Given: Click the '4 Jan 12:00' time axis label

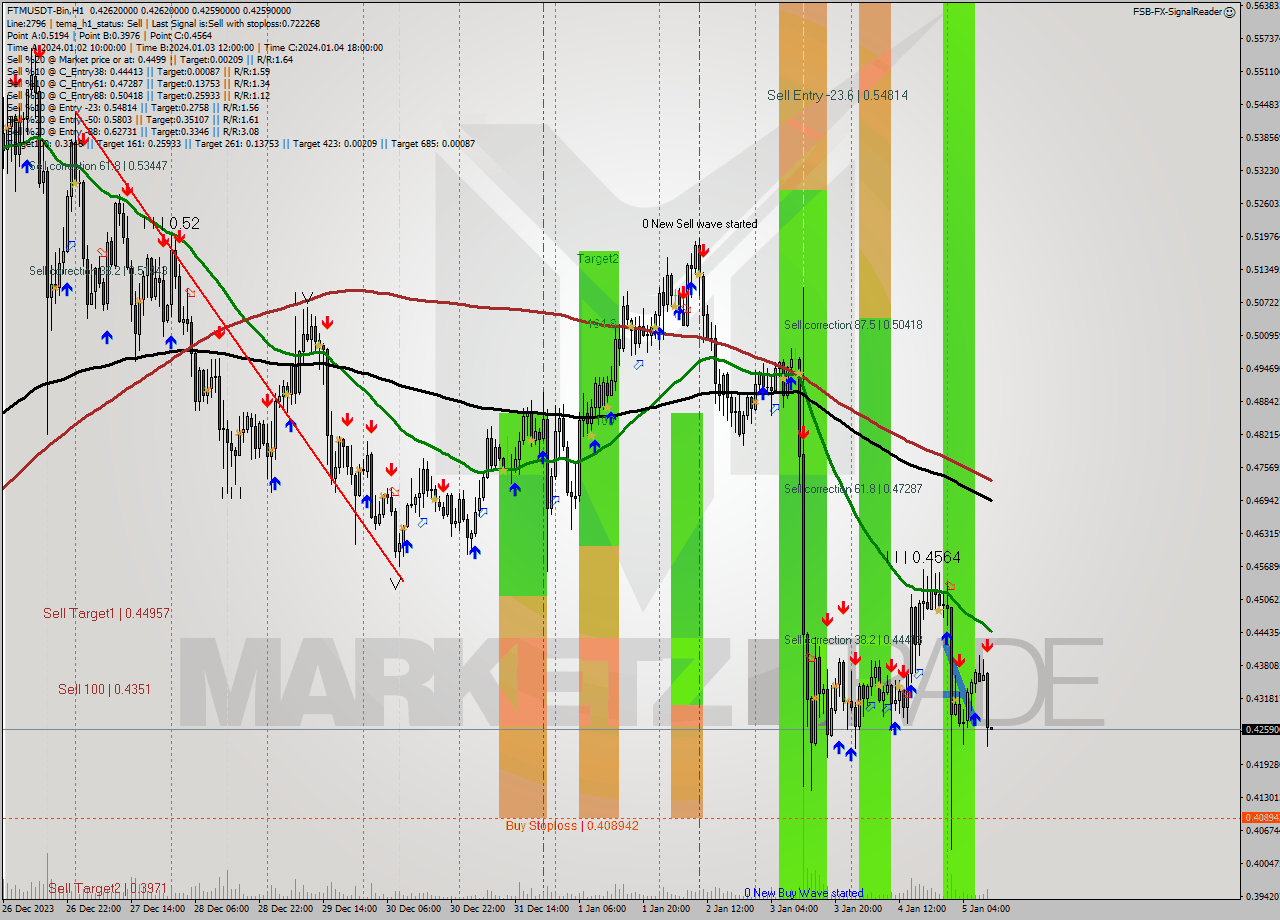Looking at the screenshot, I should pos(923,909).
